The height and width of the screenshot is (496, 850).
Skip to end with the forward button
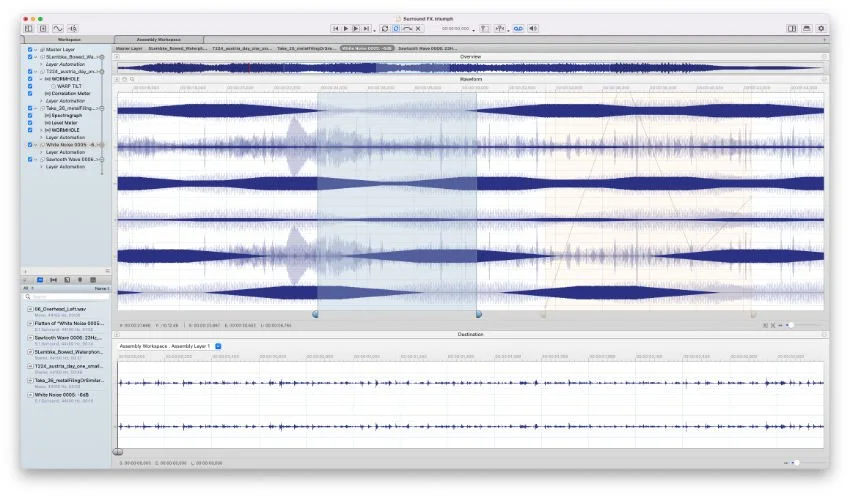[366, 28]
